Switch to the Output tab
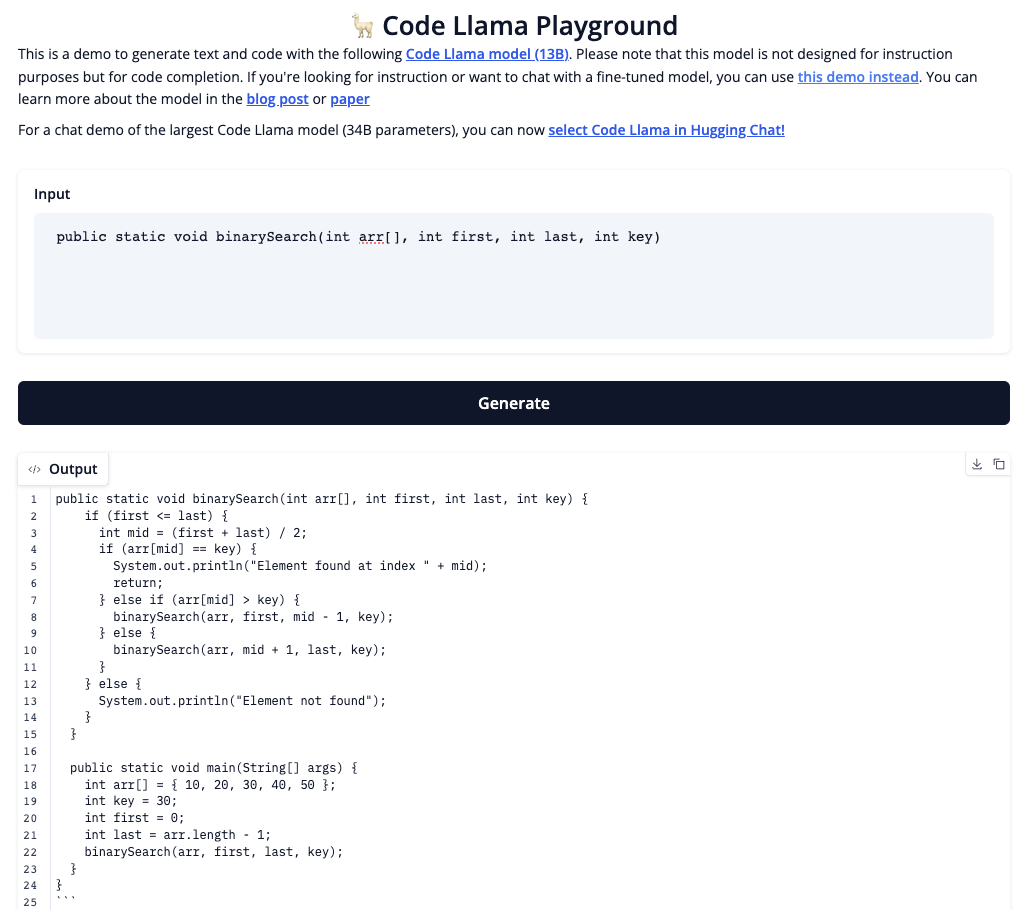Image resolution: width=1025 pixels, height=910 pixels. click(72, 468)
